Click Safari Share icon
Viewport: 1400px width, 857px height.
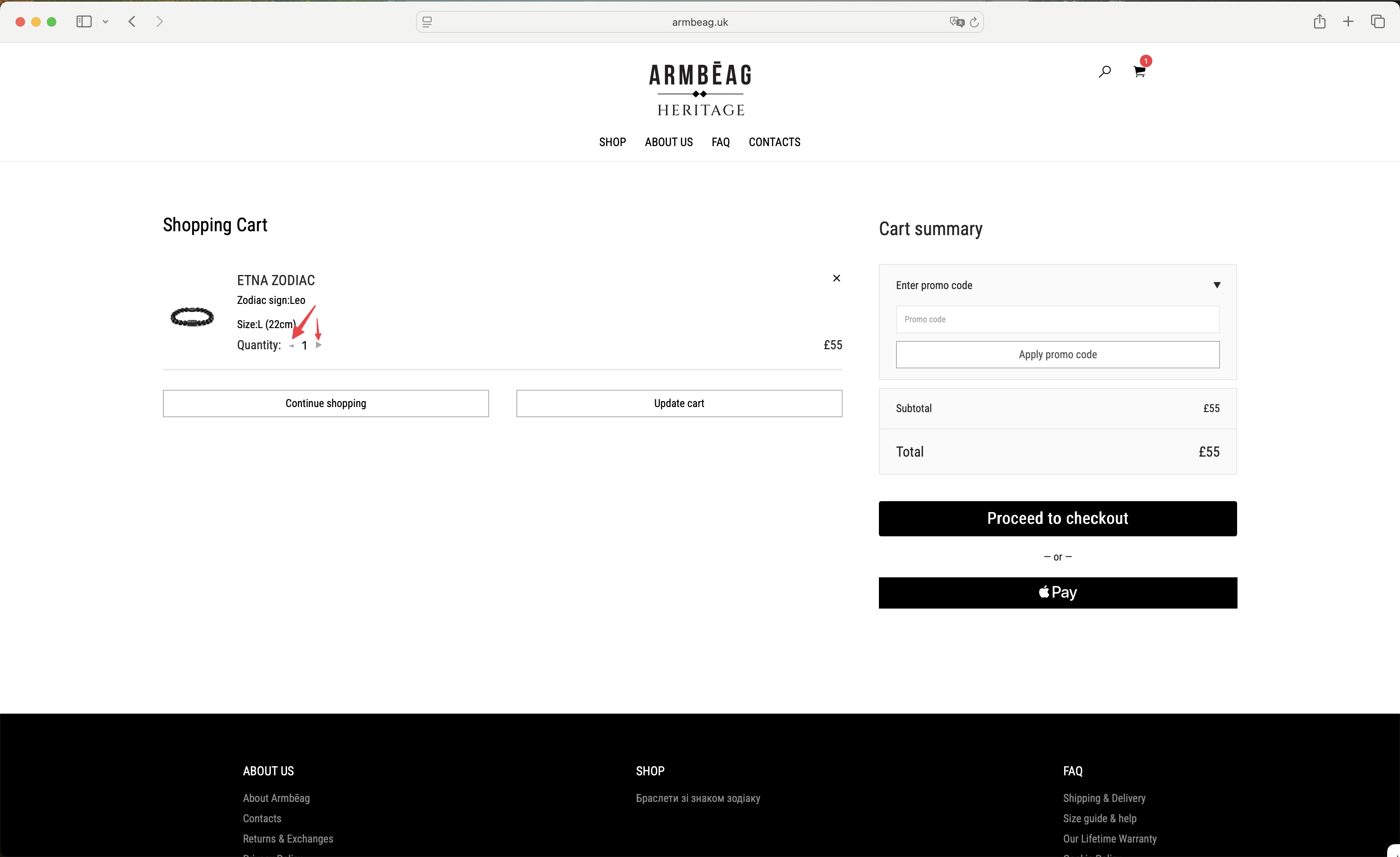click(1319, 21)
